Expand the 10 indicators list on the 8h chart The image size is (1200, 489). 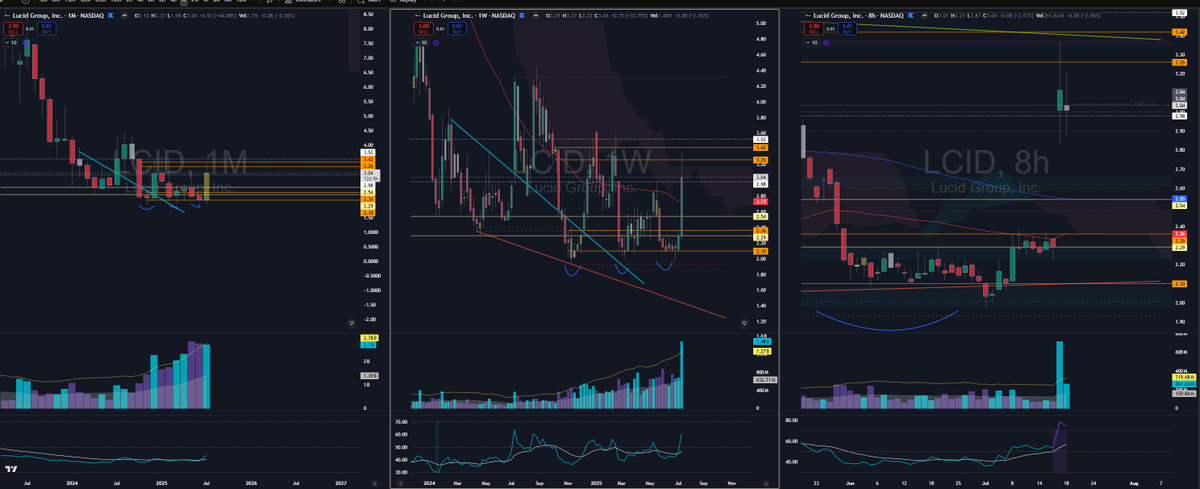click(811, 43)
